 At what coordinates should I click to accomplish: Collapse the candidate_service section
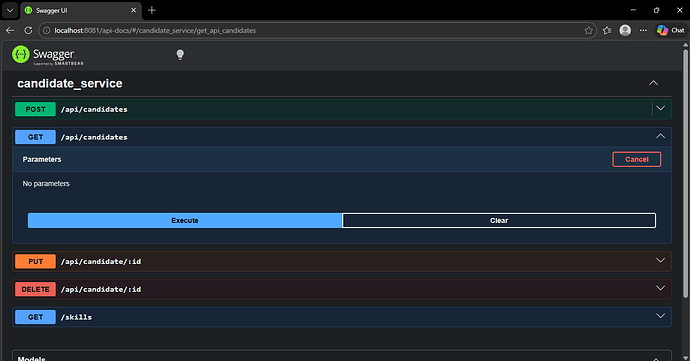[x=653, y=83]
